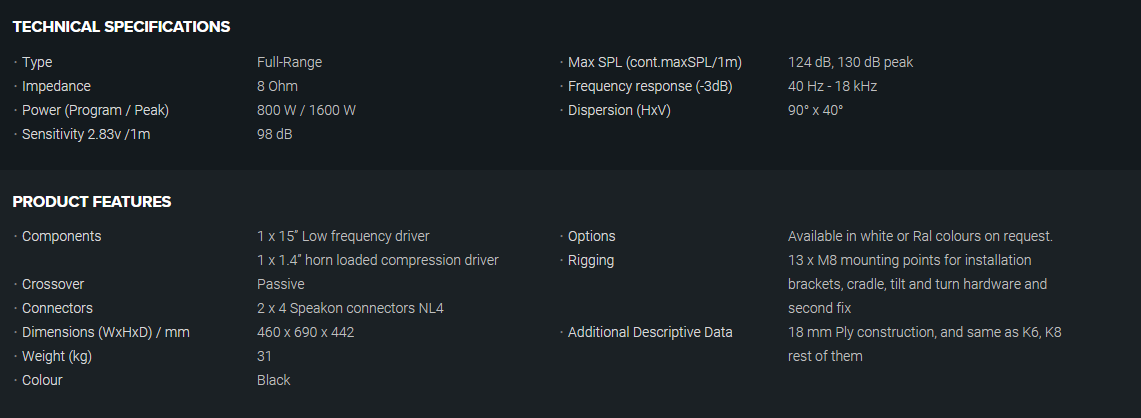Click the 460 x 690 x 442 dimensions value

305,332
